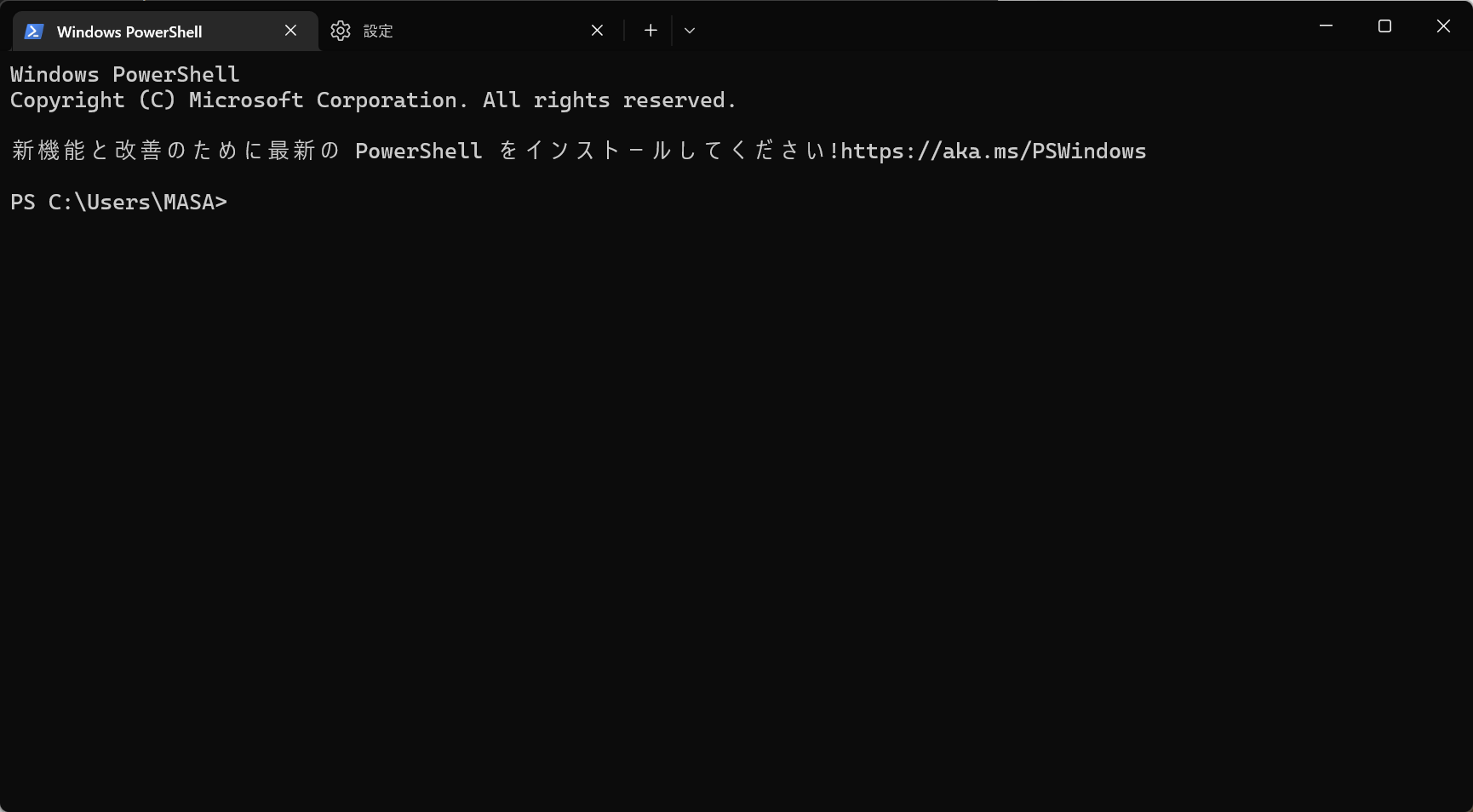The height and width of the screenshot is (812, 1473).
Task: Maximize the Terminal window
Action: point(1384,26)
